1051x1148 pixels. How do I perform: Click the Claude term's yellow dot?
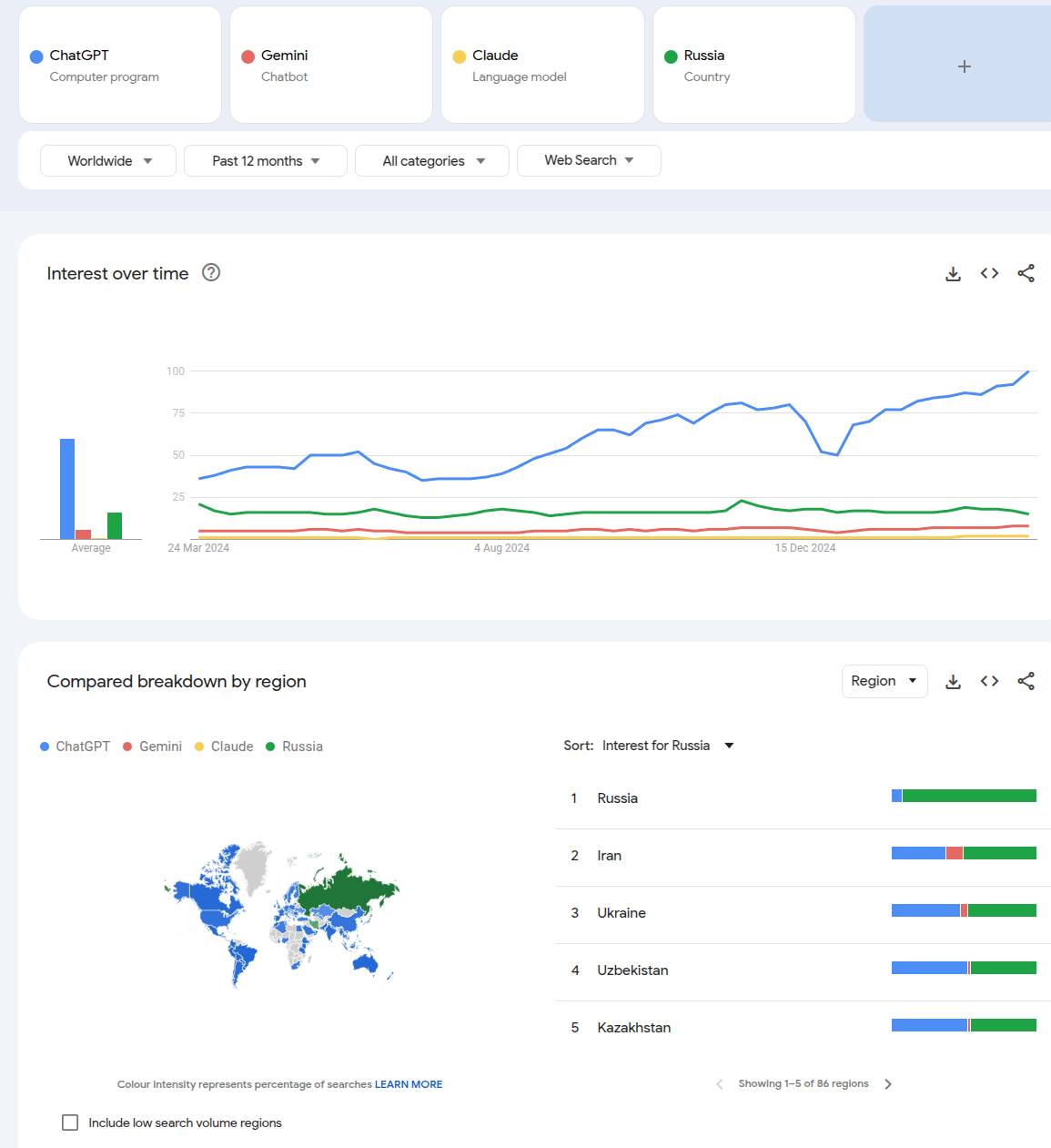(x=460, y=56)
